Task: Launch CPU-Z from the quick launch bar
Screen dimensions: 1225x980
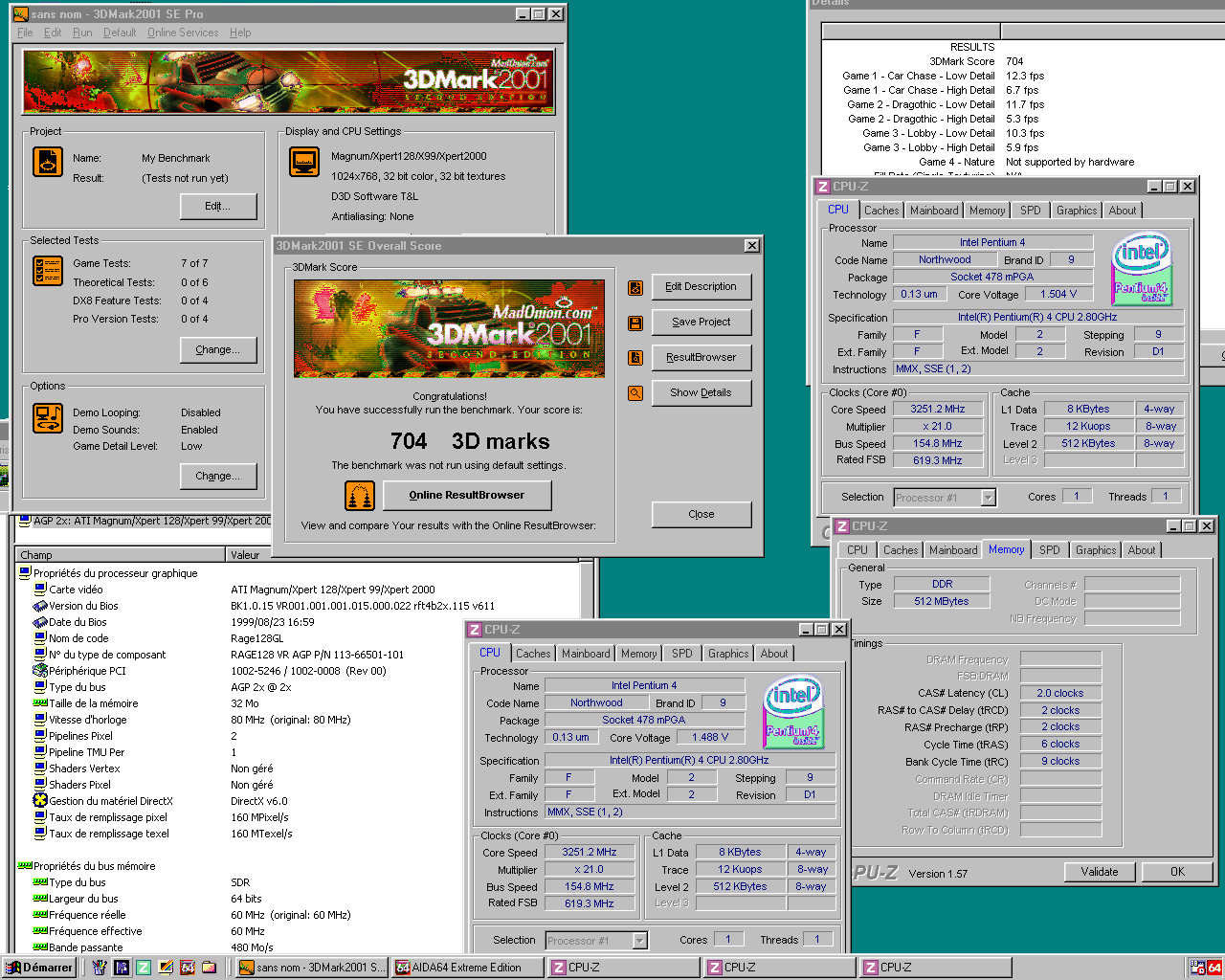Action: pyautogui.click(x=143, y=968)
